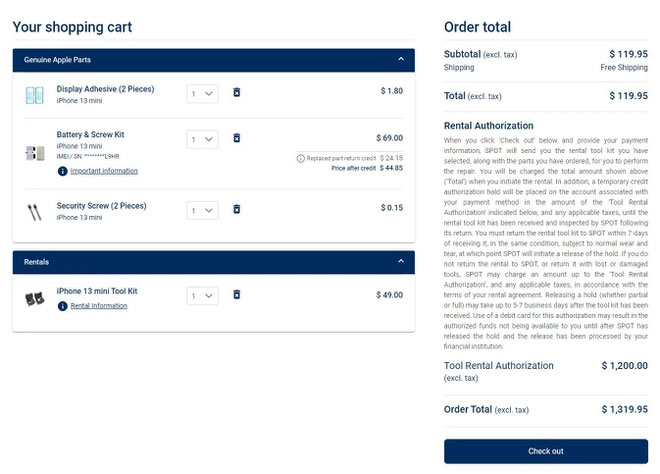Change Security Screw quantity dropdown
The width and height of the screenshot is (660, 474).
[x=203, y=210]
